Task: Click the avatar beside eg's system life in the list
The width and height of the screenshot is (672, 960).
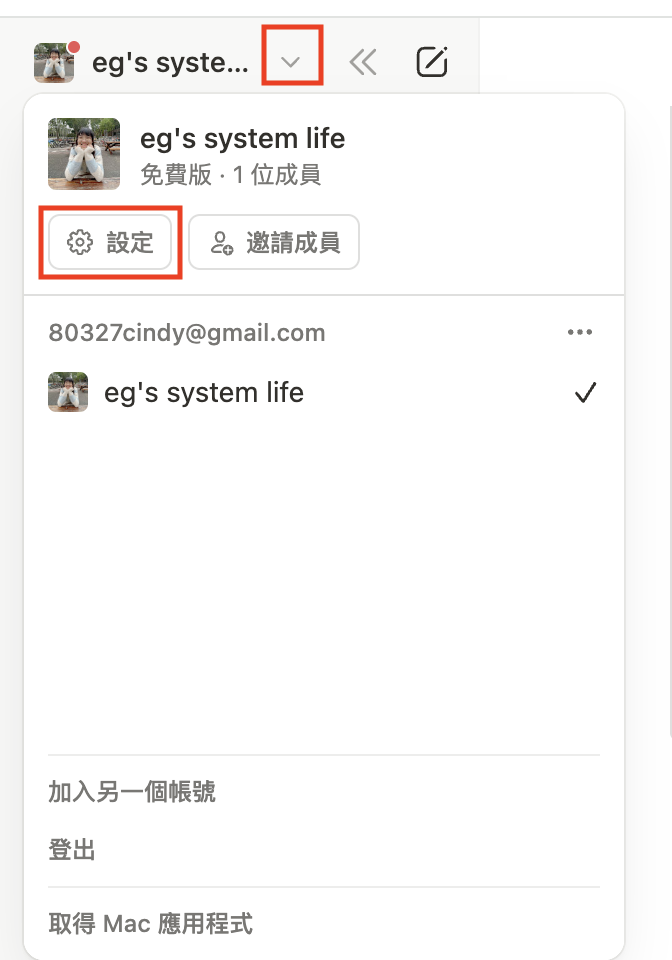Action: click(x=68, y=392)
